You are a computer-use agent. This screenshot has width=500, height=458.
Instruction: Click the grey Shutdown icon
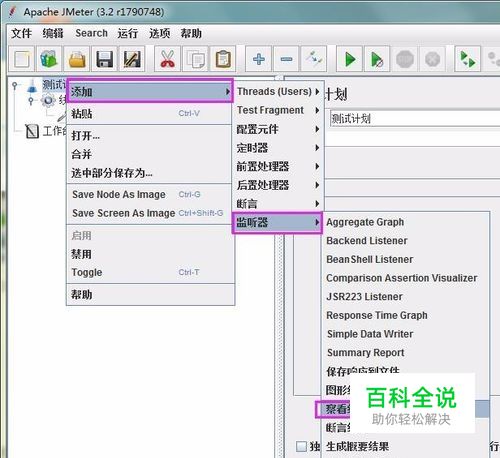(432, 59)
